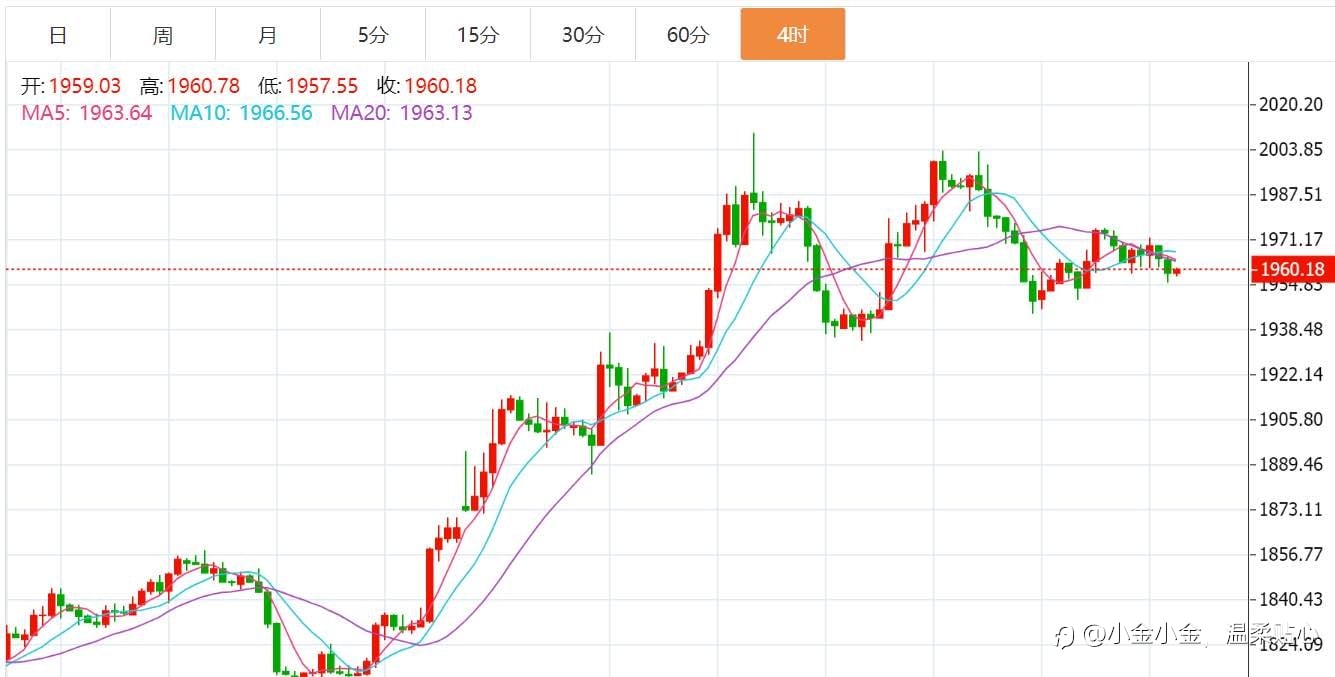Click the highlighted 4时 tab
Viewport: 1335px width, 677px height.
pyautogui.click(x=793, y=35)
